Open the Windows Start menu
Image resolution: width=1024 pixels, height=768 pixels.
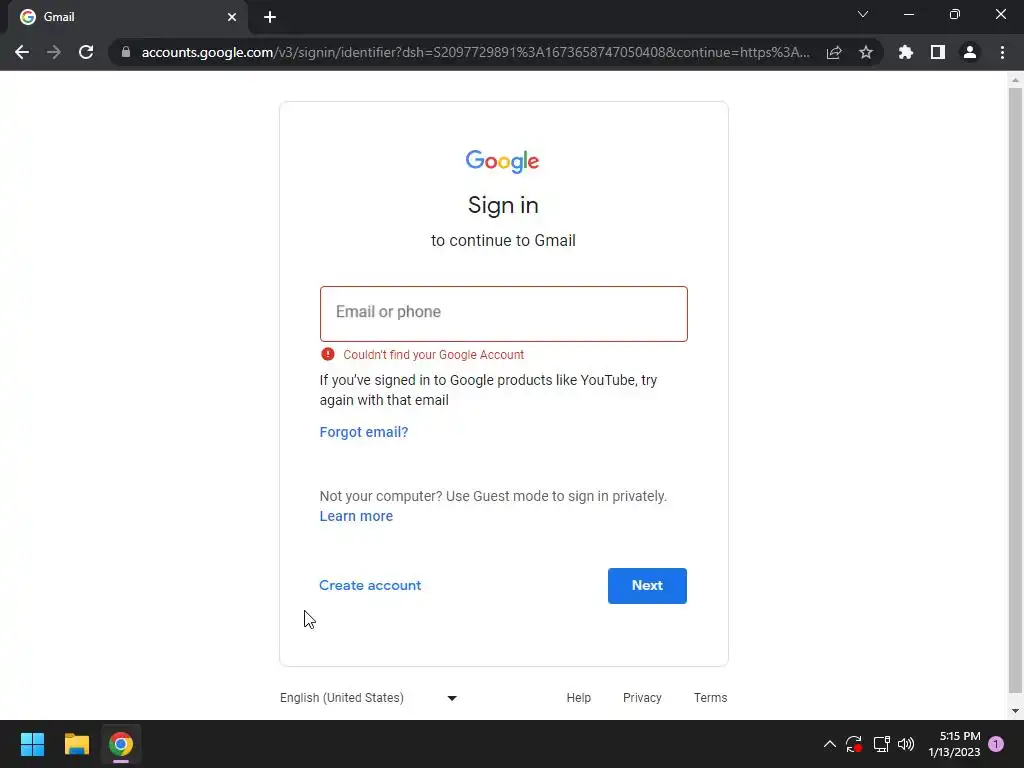tap(32, 744)
